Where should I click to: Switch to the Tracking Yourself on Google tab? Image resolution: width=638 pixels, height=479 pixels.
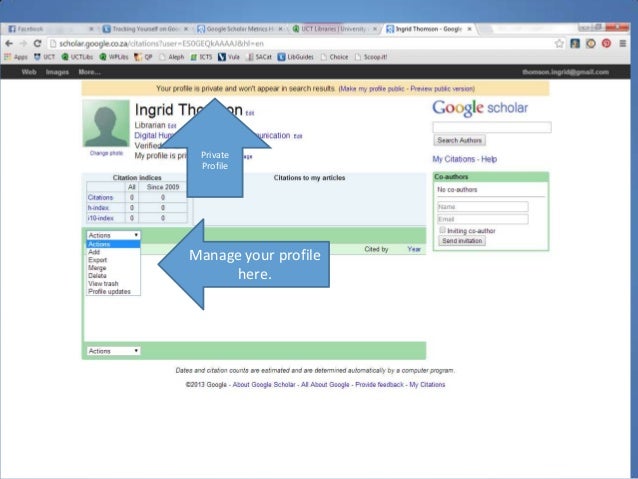[x=145, y=29]
